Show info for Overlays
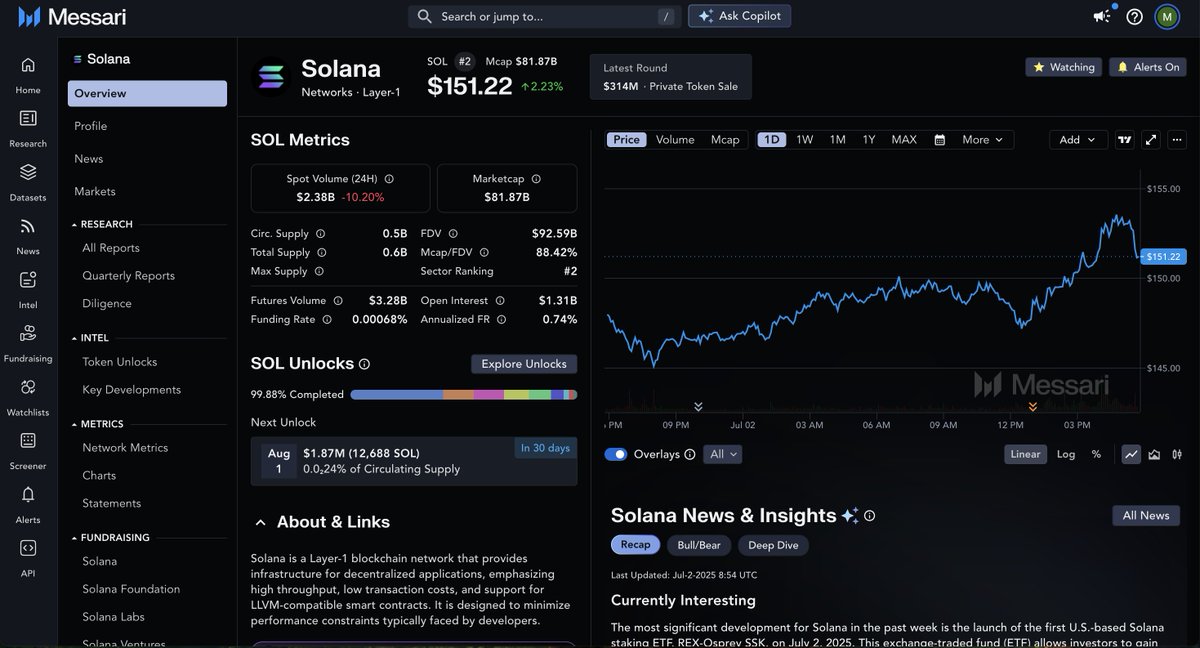1200x648 pixels. coord(689,454)
